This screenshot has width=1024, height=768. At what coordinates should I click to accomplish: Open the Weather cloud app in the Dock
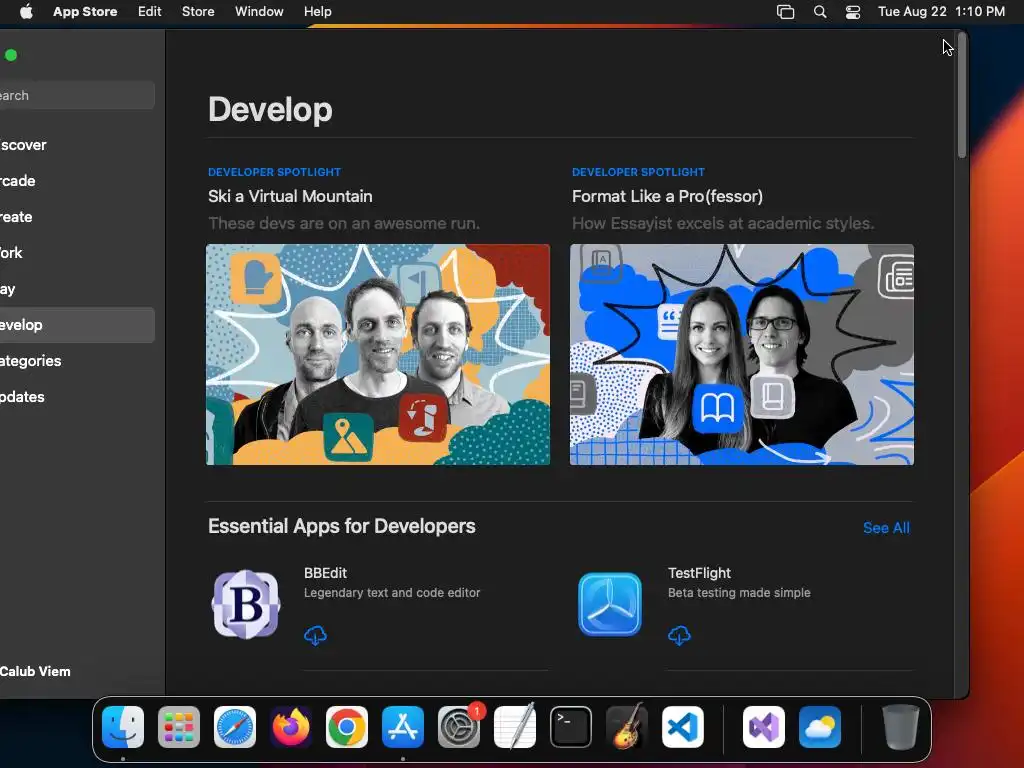tap(820, 727)
